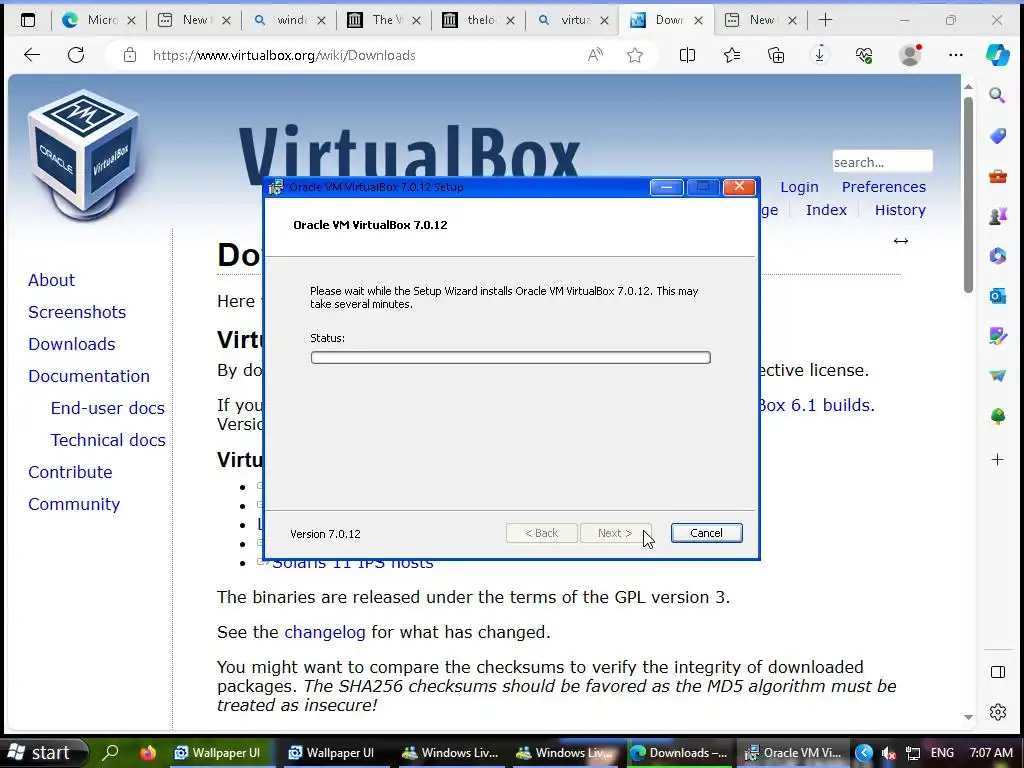Open the Collections icon in Edge toolbar
1024x768 pixels.
coord(776,55)
